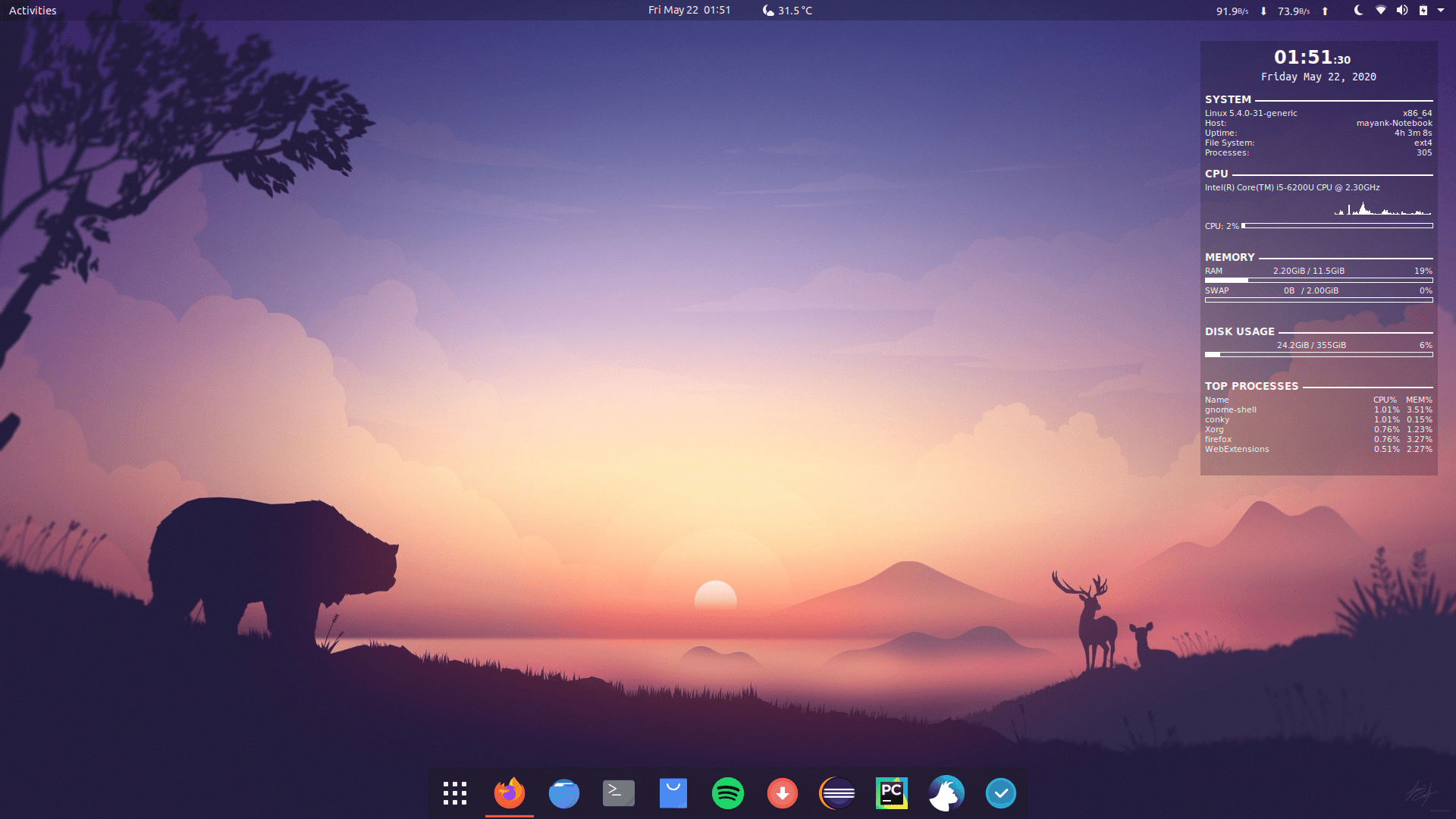Click the volume speaker icon in top bar
This screenshot has height=819, width=1456.
(1402, 11)
